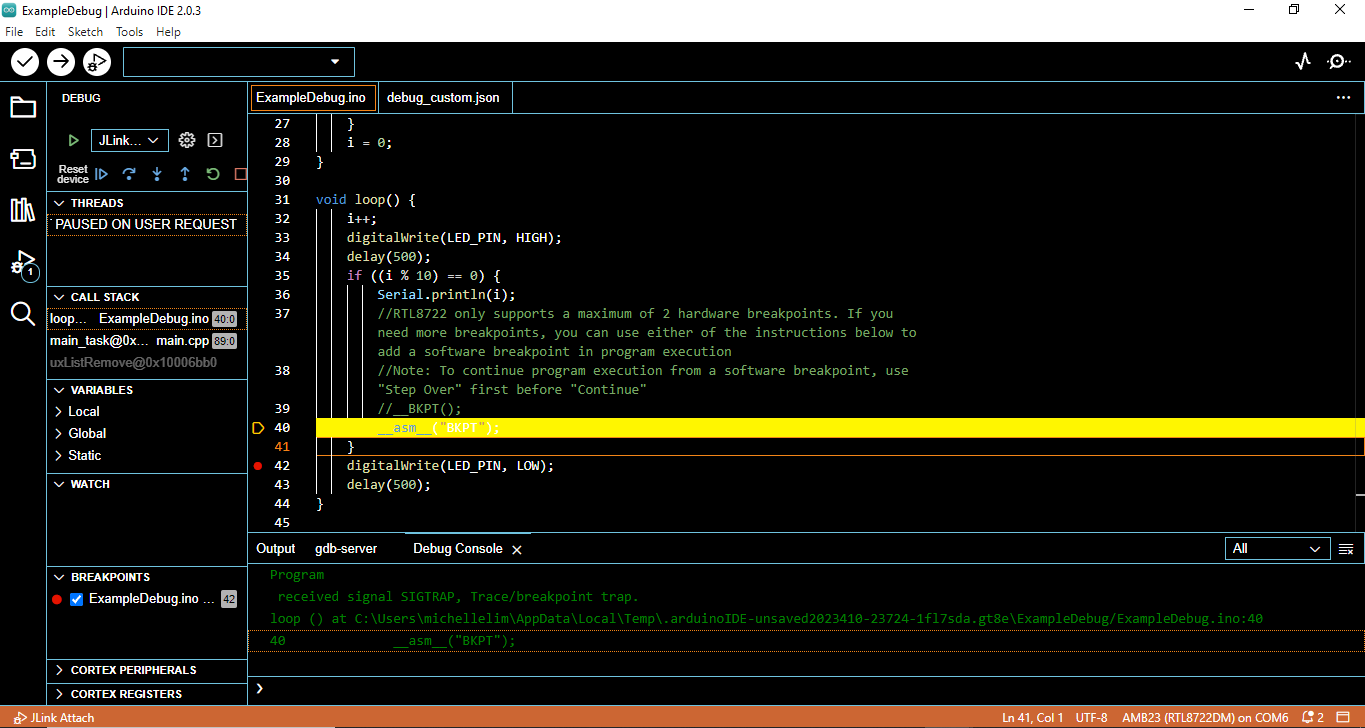Open the Search sidebar
The height and width of the screenshot is (728, 1365).
point(23,314)
